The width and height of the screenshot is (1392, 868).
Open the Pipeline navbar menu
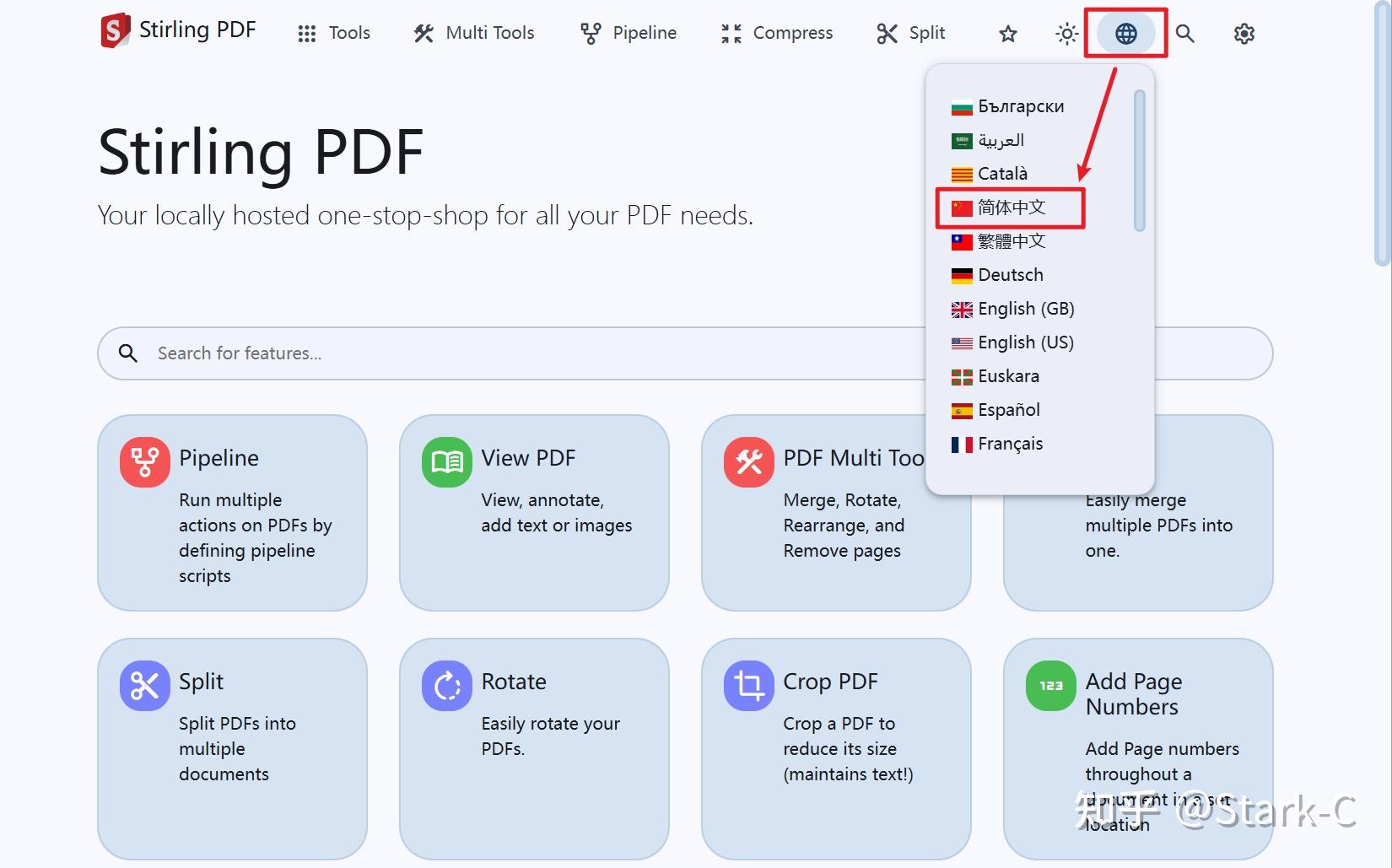(629, 33)
